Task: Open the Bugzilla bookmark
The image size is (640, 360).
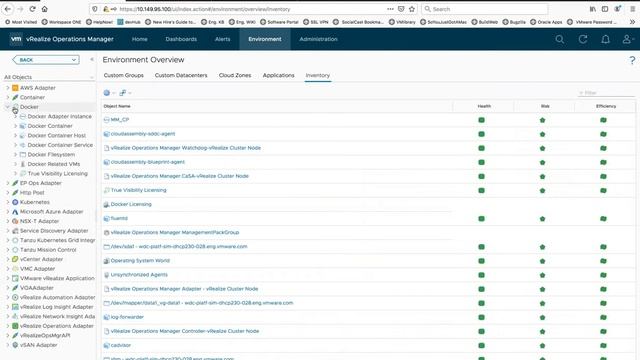Action: (514, 22)
